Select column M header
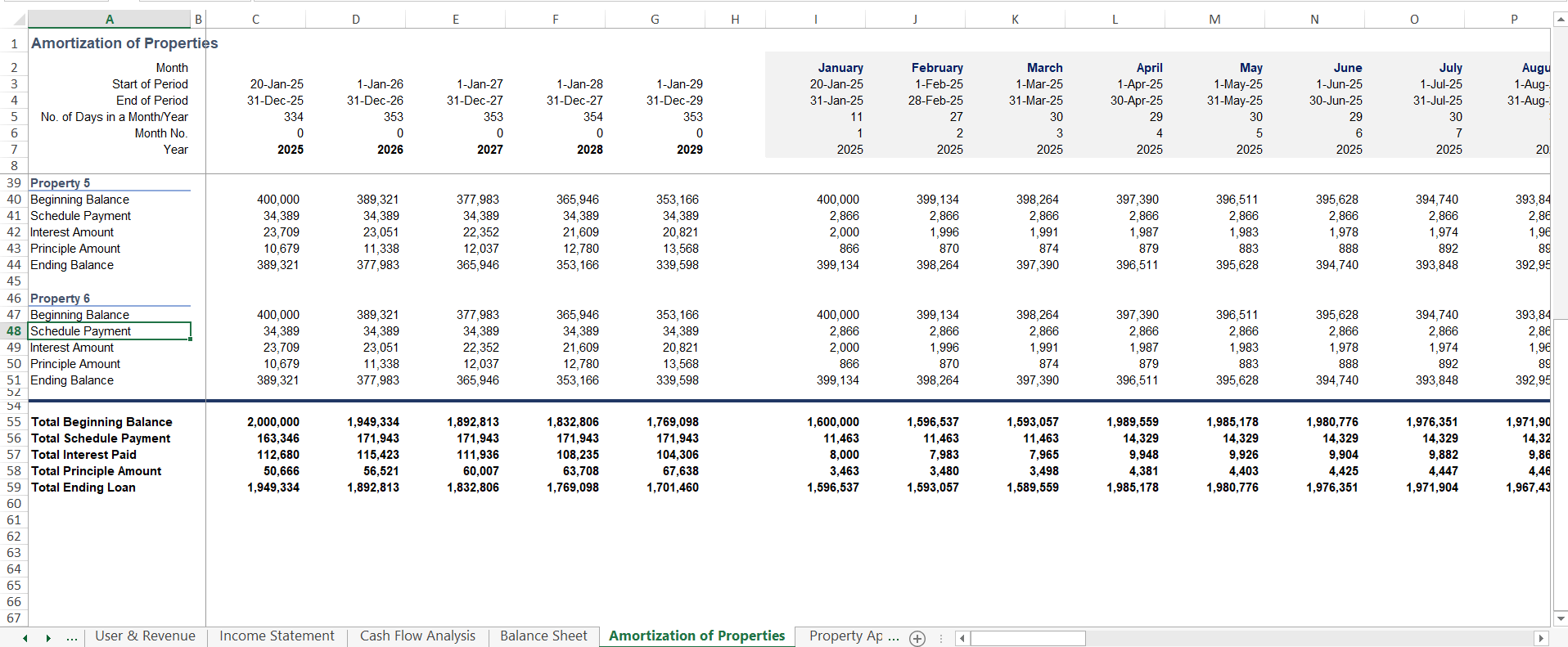This screenshot has width=1568, height=647. [x=1214, y=19]
